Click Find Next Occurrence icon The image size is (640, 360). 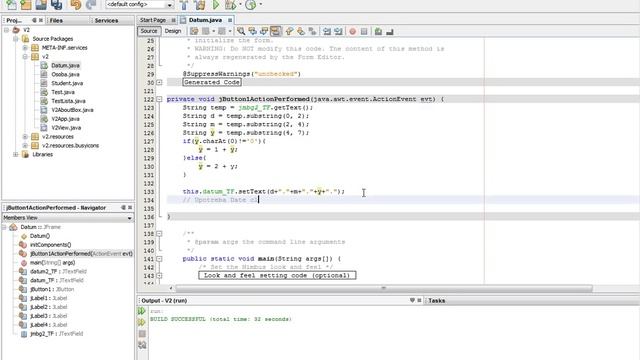pyautogui.click(x=264, y=31)
